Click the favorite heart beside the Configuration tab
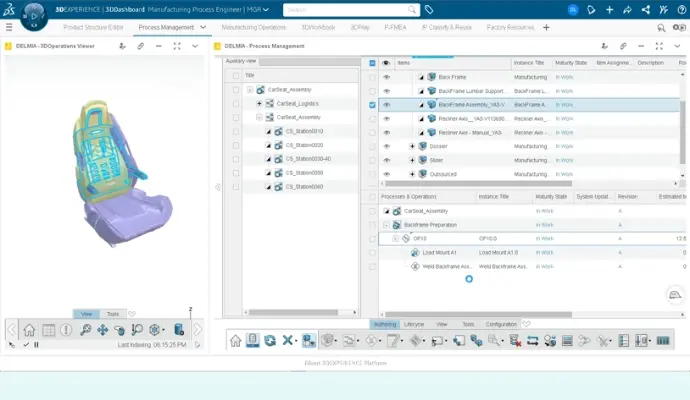This screenshot has height=400, width=690. click(x=526, y=324)
